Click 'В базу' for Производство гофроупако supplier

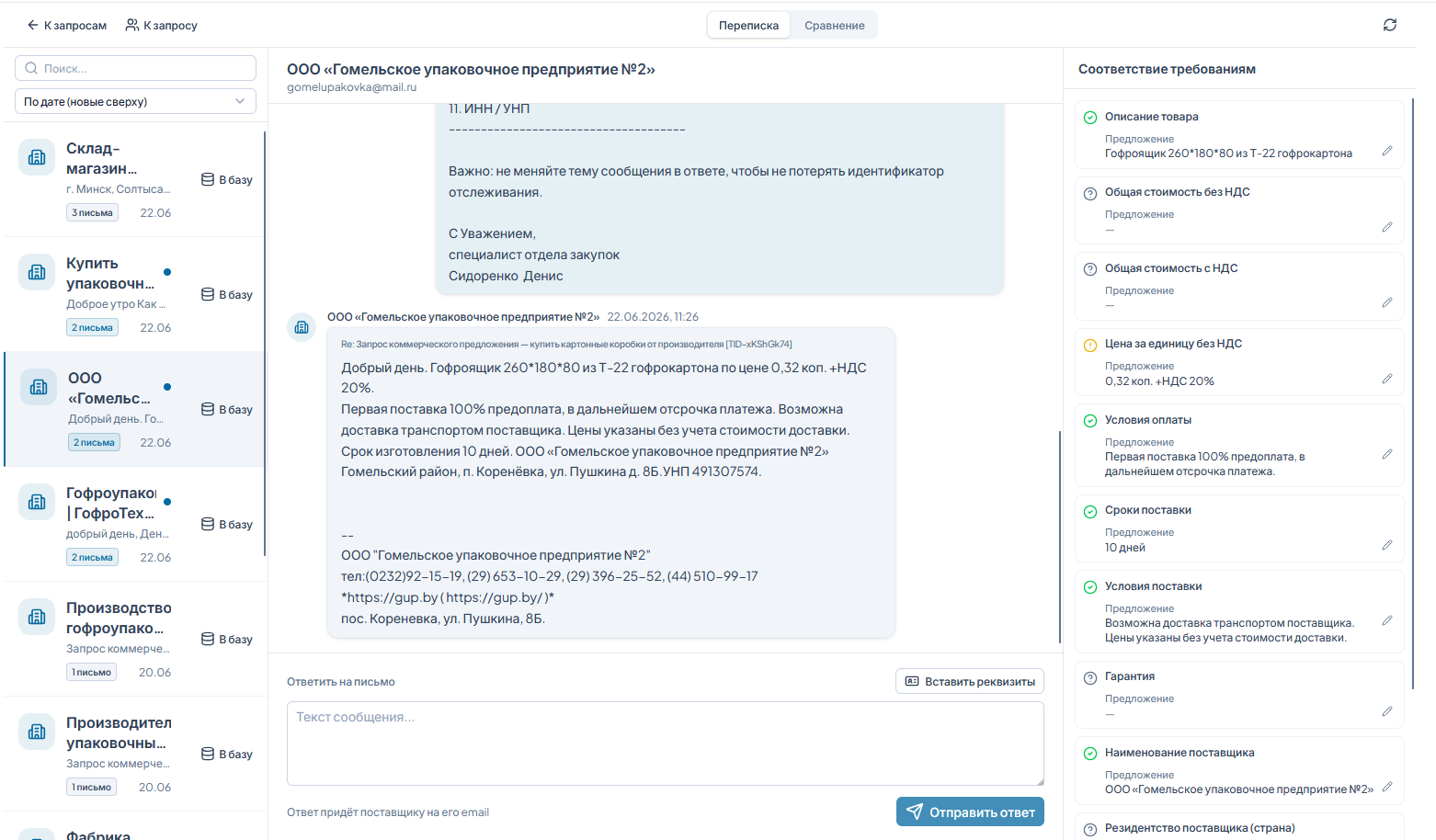pos(227,639)
